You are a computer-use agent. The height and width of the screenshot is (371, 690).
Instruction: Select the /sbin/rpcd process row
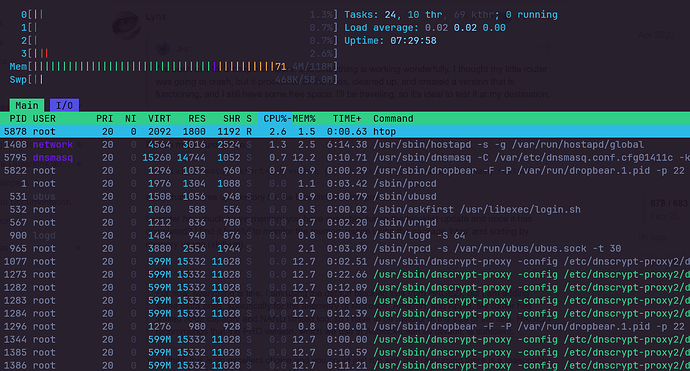345,249
